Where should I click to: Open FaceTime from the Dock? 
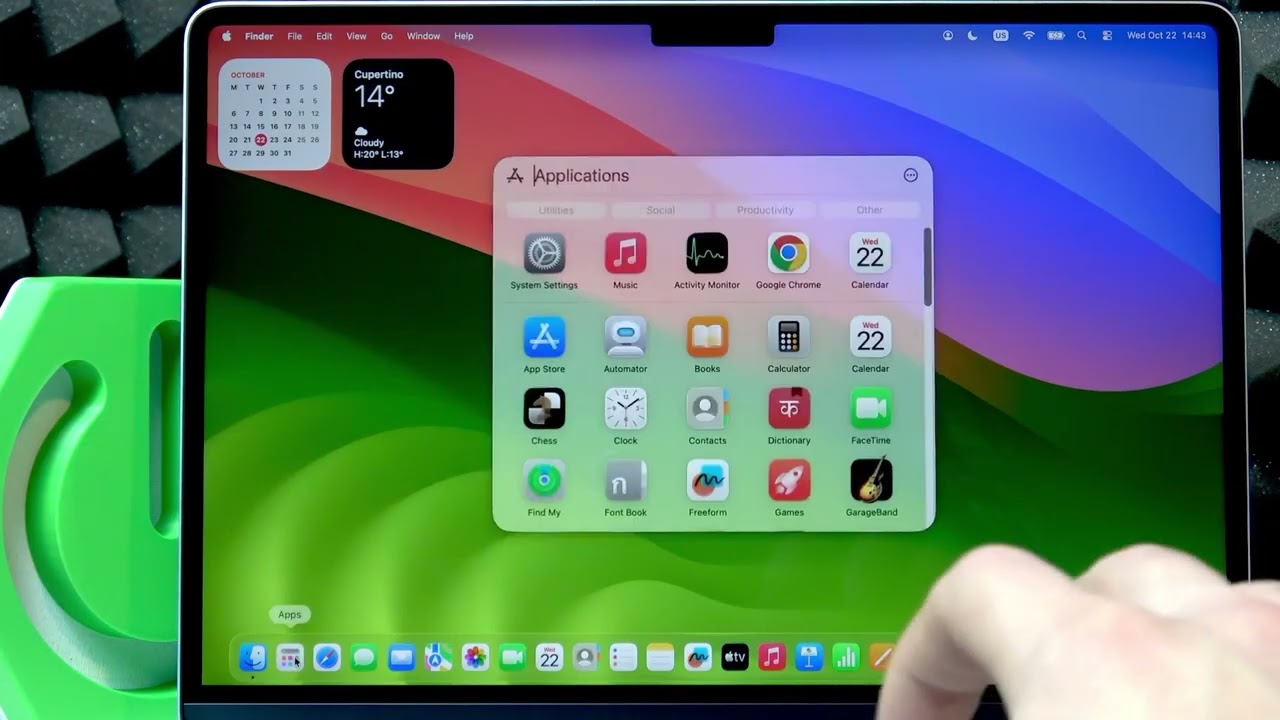click(512, 657)
